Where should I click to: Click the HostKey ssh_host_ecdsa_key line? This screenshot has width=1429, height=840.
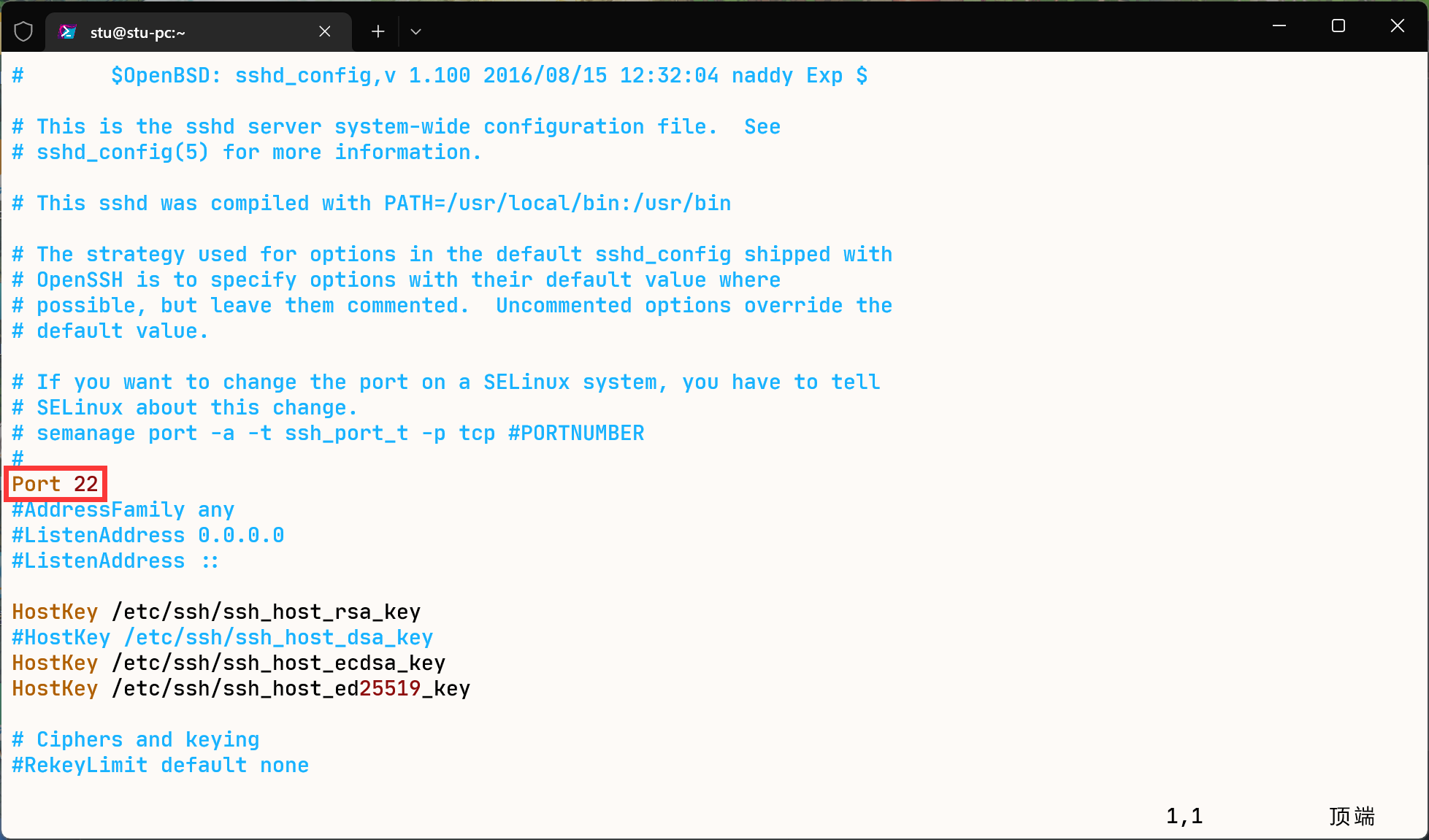tap(228, 663)
